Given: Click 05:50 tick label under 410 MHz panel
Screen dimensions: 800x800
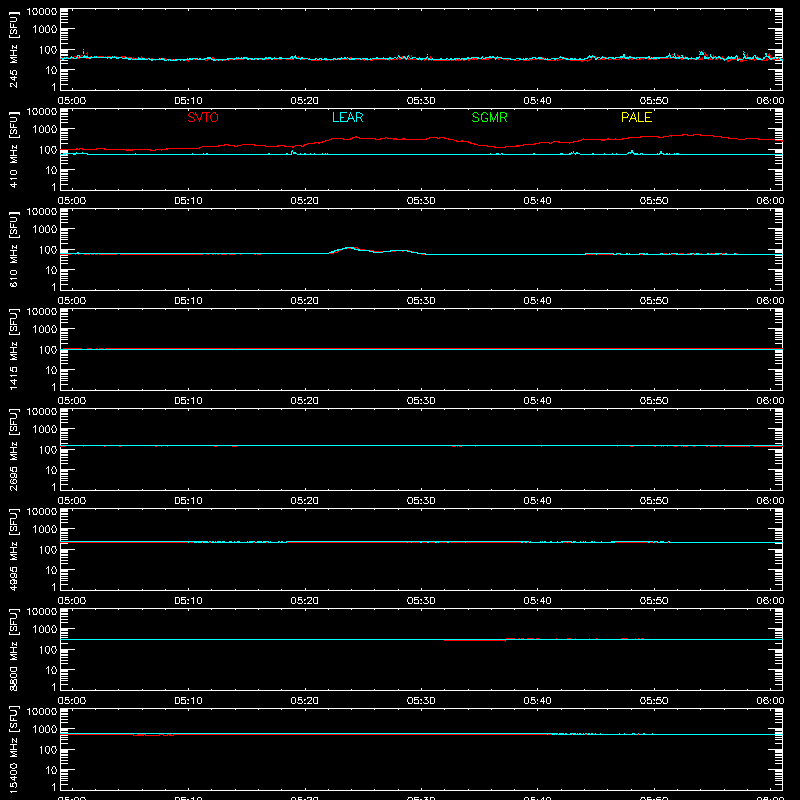Looking at the screenshot, I should pyautogui.click(x=654, y=201).
